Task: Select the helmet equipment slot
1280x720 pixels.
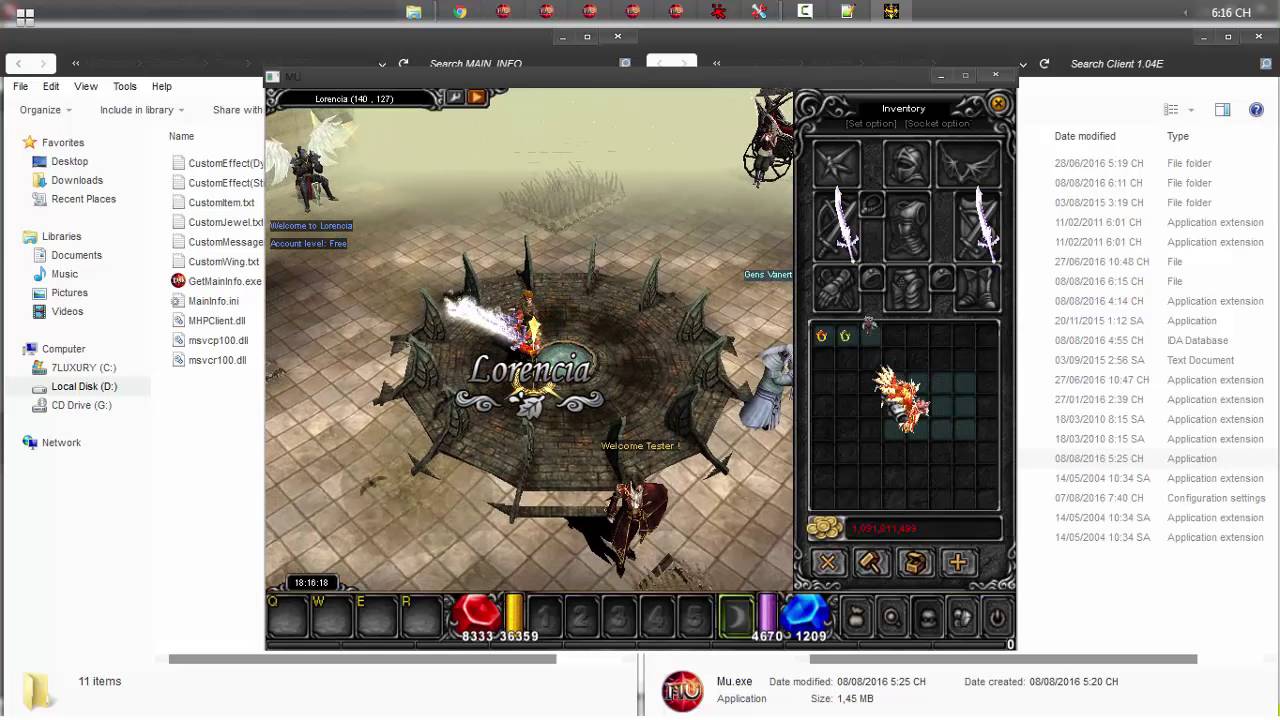Action: pyautogui.click(x=907, y=163)
